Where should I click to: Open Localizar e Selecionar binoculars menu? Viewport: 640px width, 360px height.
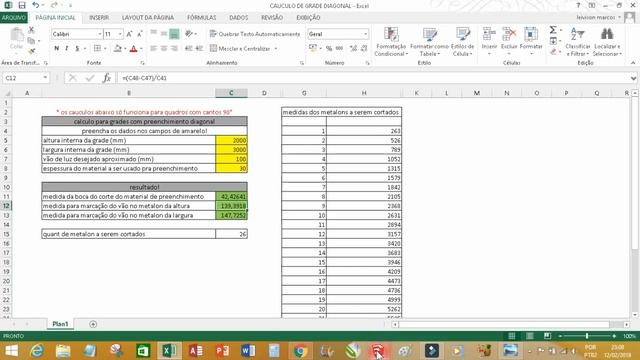607,42
